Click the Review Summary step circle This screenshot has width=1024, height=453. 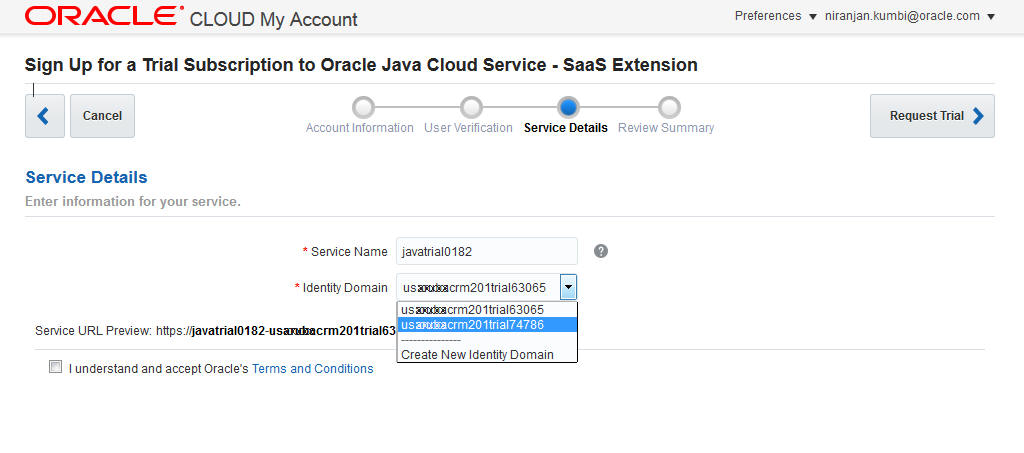pos(669,107)
